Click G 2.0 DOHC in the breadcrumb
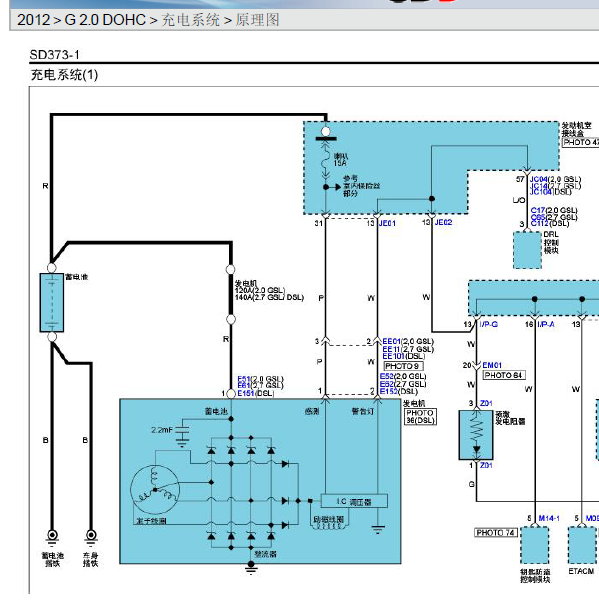The image size is (599, 601). tap(105, 20)
